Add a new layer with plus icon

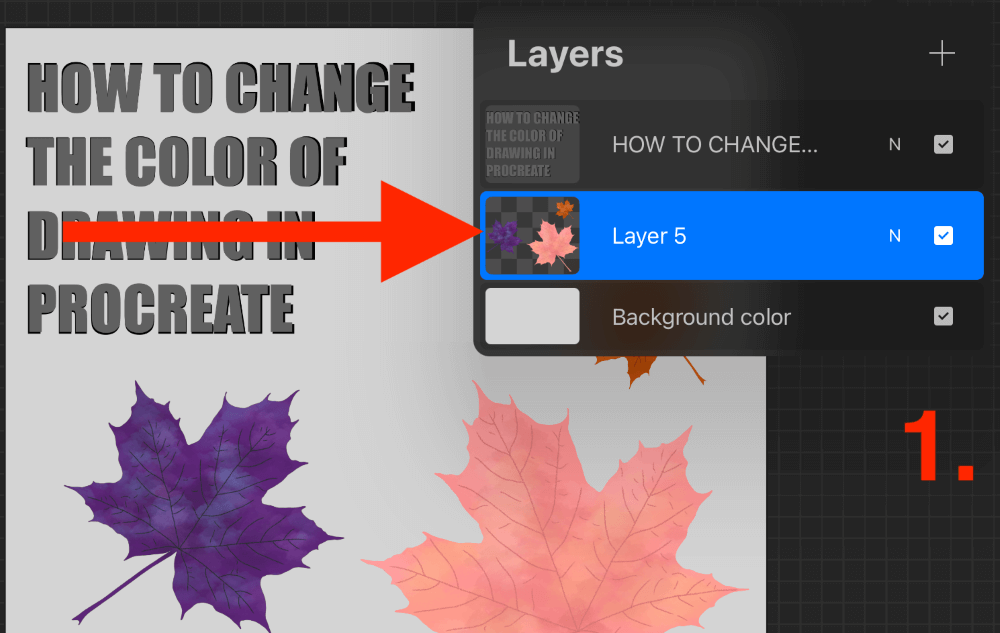tap(941, 54)
